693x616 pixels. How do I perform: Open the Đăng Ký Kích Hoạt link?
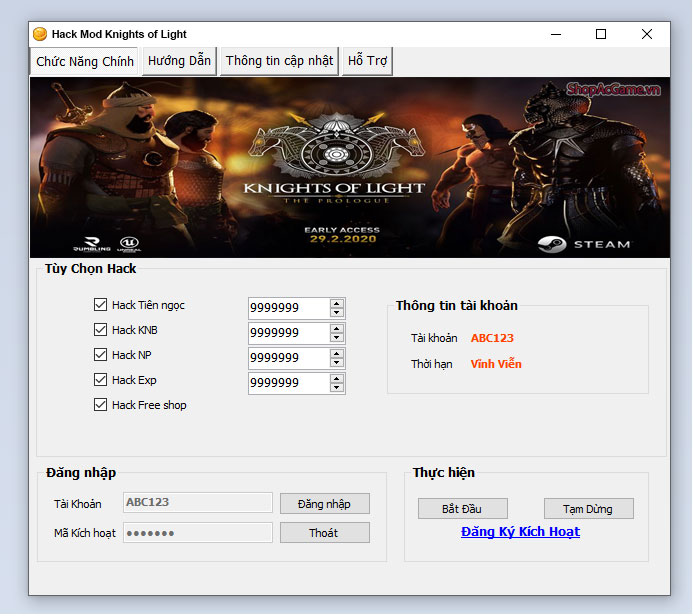click(520, 532)
